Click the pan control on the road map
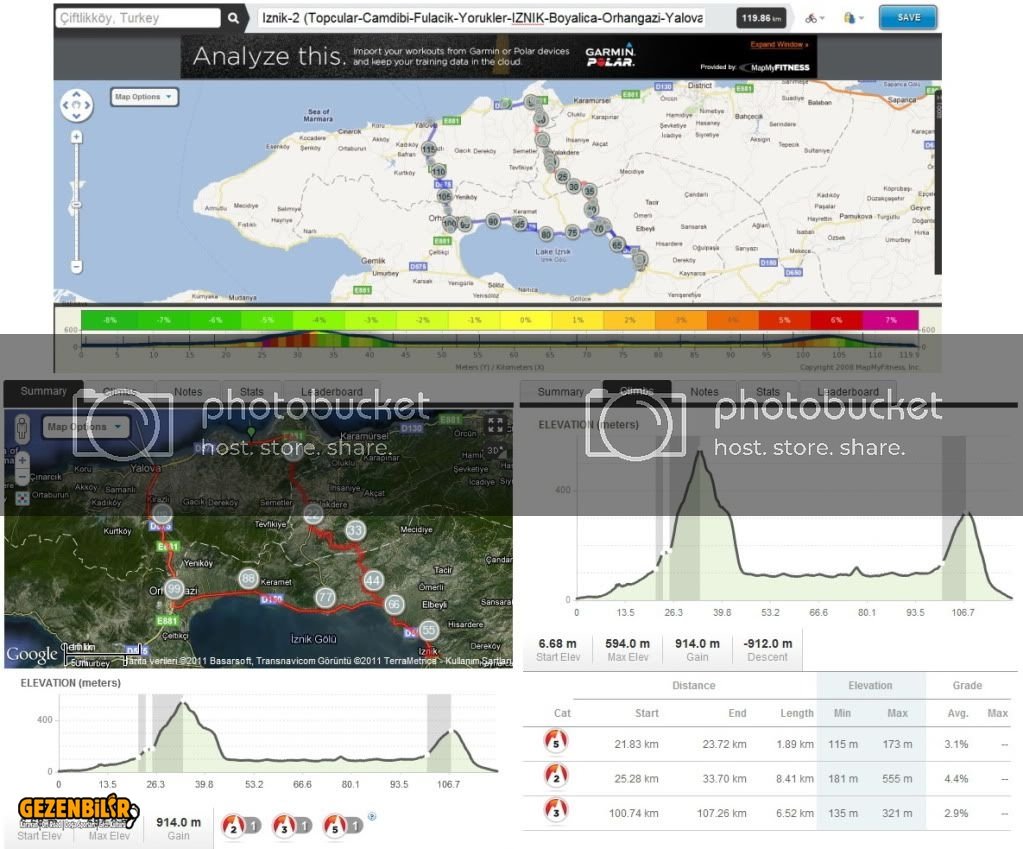The width and height of the screenshot is (1023, 849). coord(76,105)
